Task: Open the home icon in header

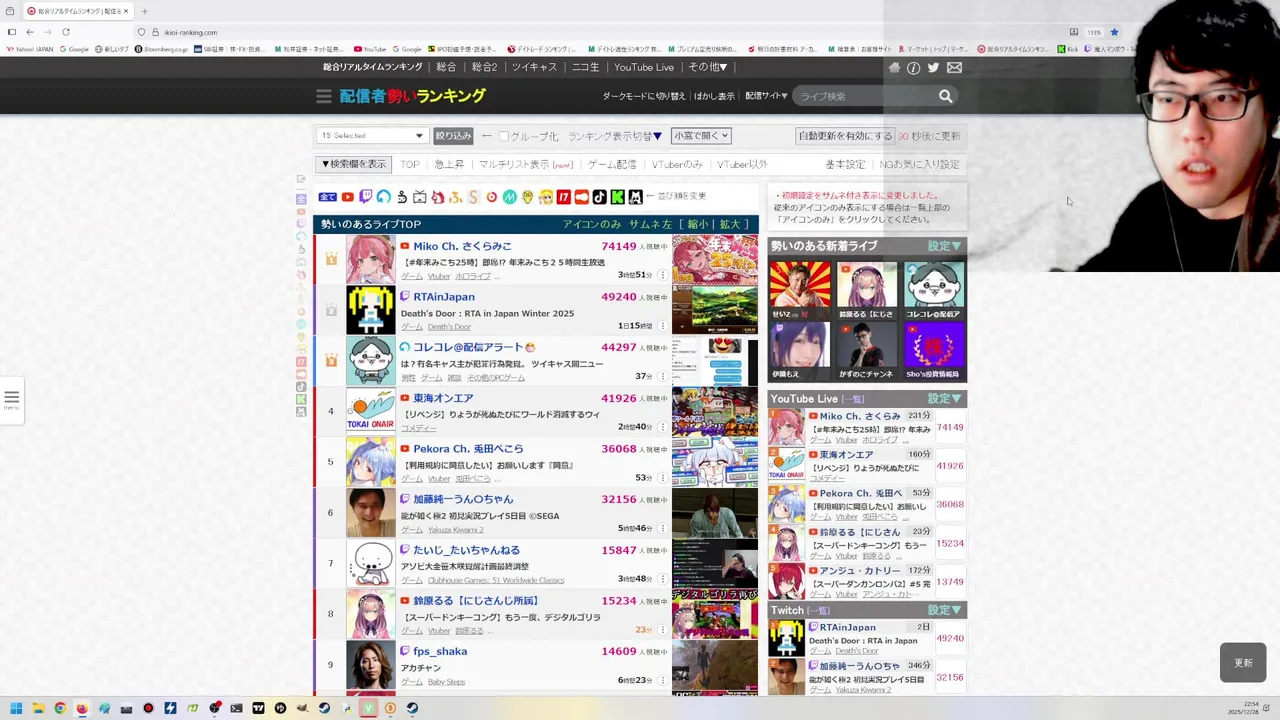Action: point(894,68)
